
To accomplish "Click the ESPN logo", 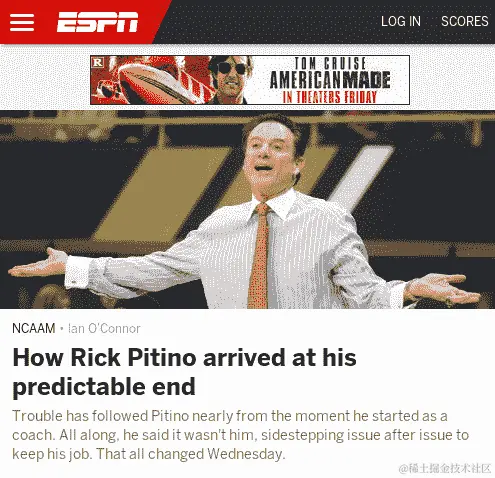I will click(97, 22).
